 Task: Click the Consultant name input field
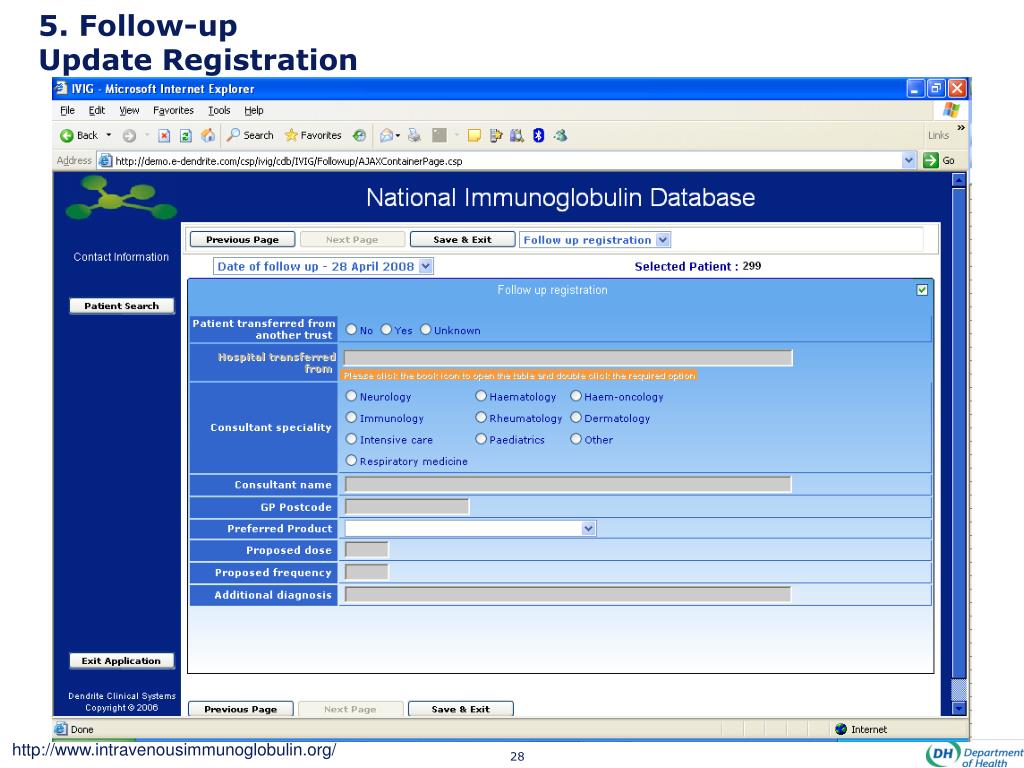click(568, 484)
